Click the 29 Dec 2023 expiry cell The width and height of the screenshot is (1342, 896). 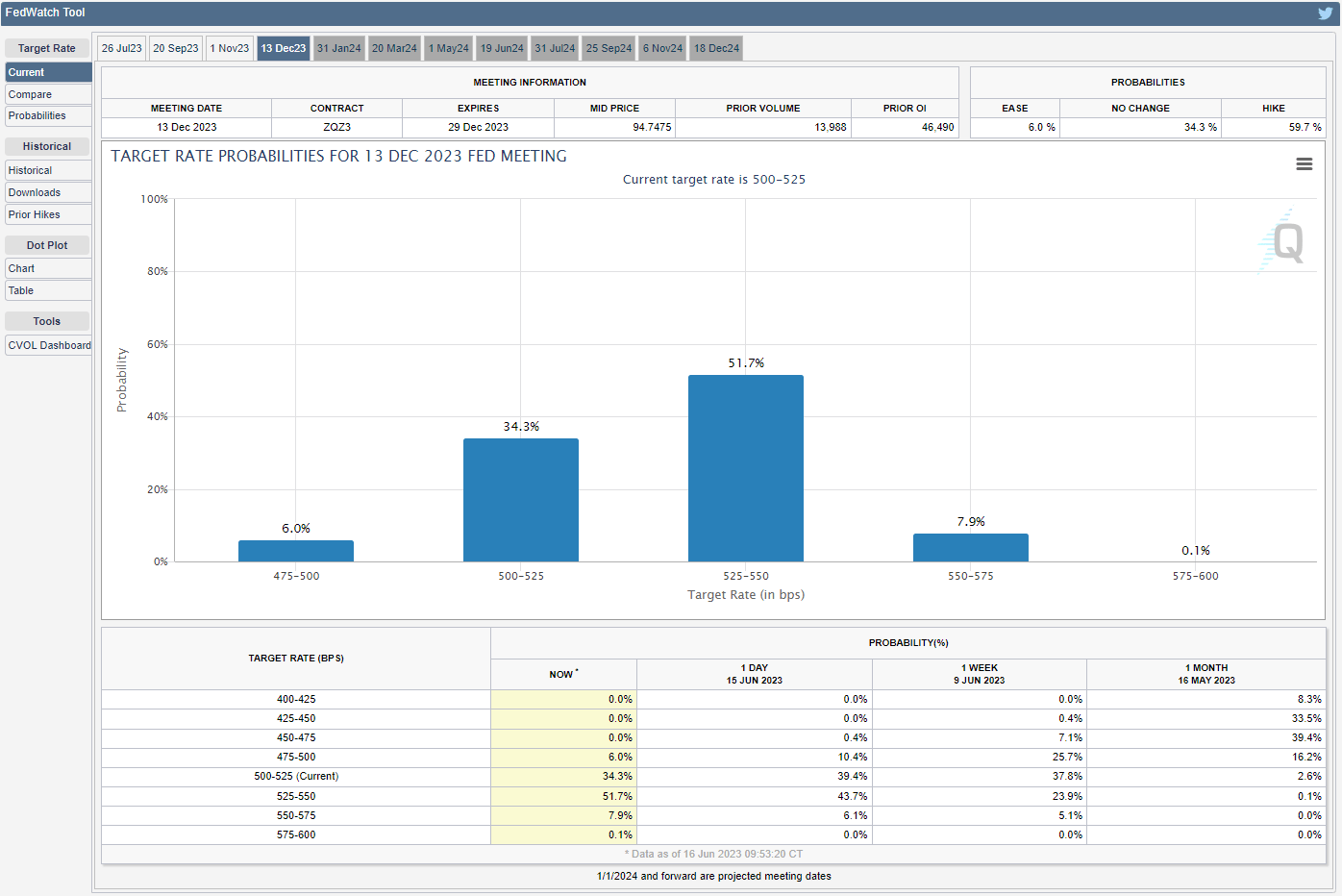(x=478, y=127)
